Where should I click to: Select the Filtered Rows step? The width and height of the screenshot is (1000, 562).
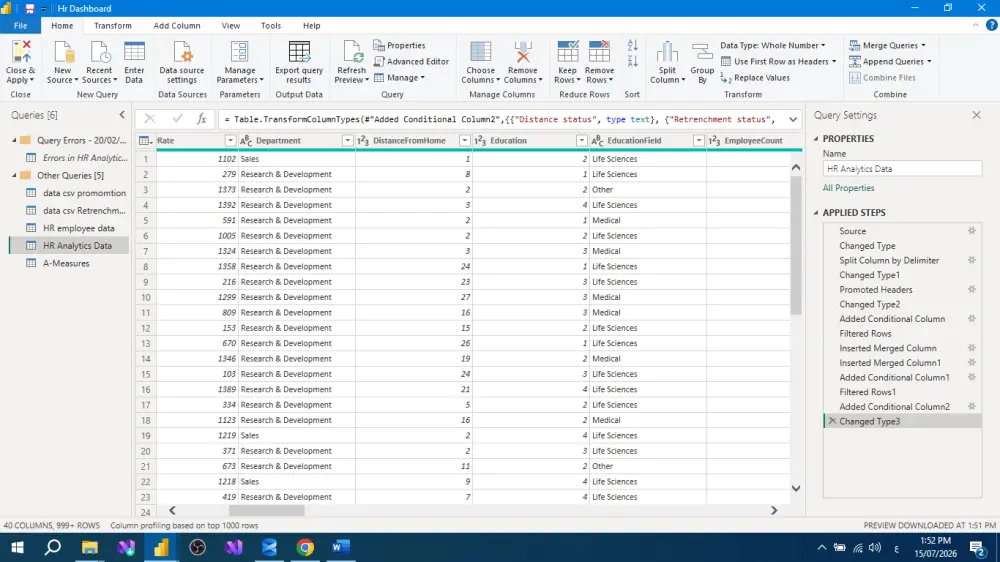(x=865, y=334)
